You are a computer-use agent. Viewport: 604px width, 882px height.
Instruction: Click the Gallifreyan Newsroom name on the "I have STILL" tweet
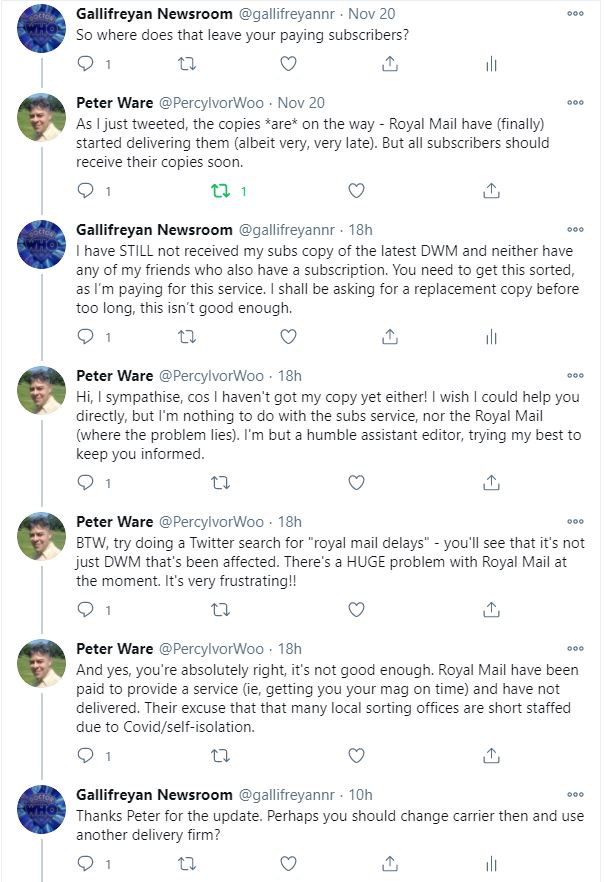point(154,230)
